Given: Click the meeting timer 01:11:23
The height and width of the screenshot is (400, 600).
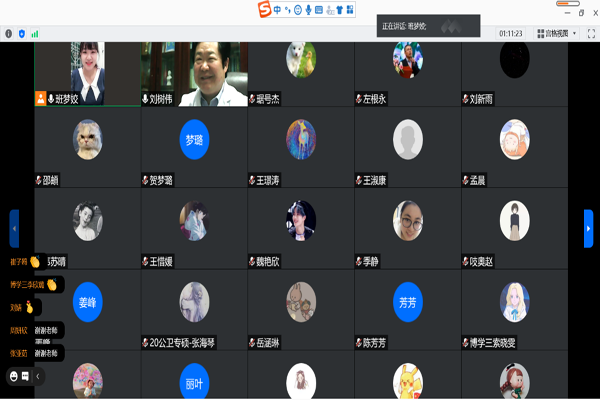Looking at the screenshot, I should pos(510,34).
